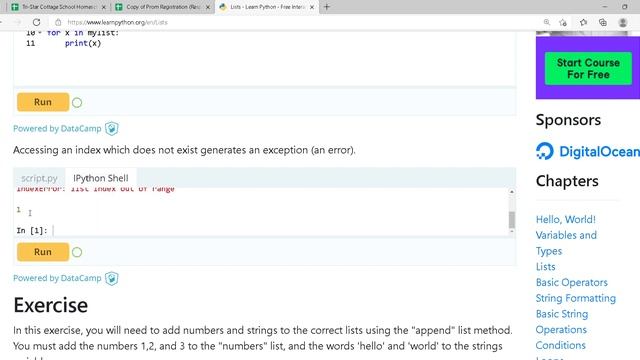Viewport: 640px width, 360px height.
Task: Open the Conditions chapter
Action: point(560,345)
